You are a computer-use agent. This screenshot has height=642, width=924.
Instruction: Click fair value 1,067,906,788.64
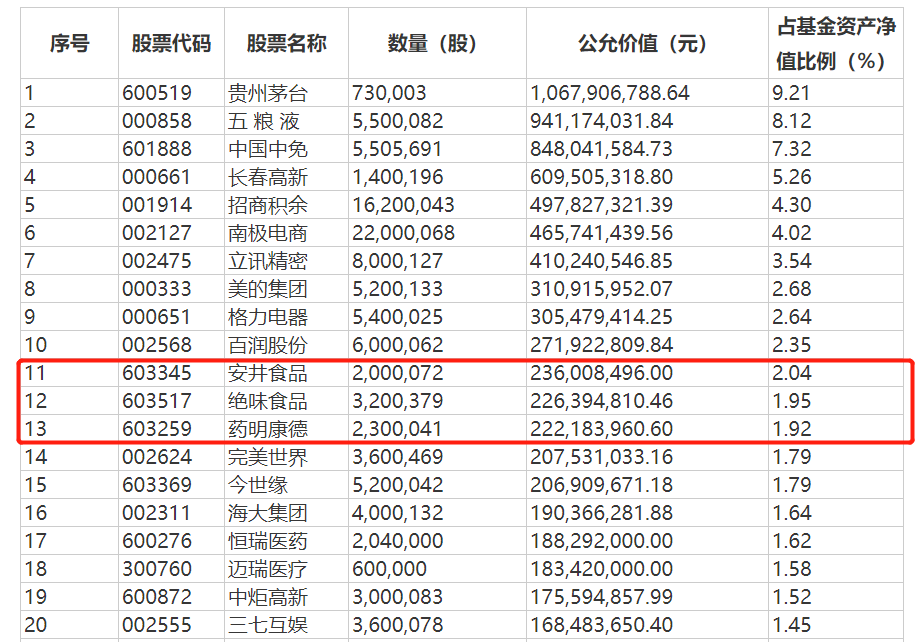click(x=609, y=93)
